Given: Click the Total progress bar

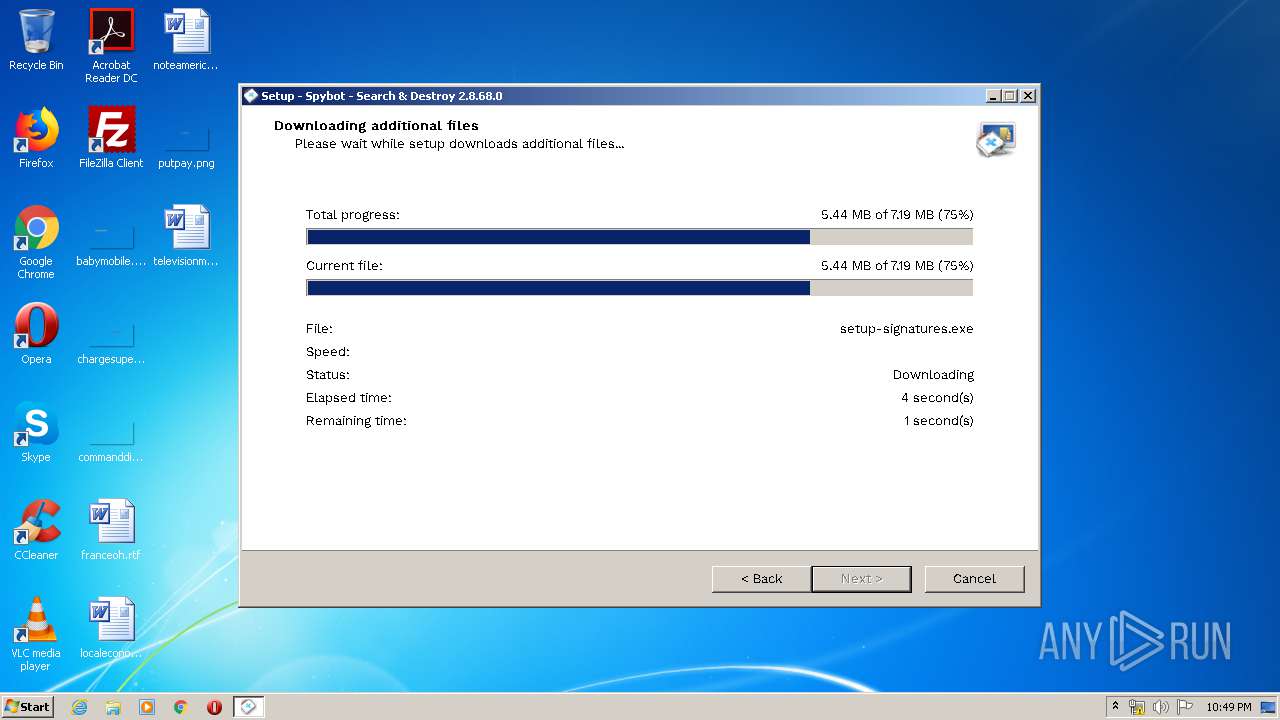Looking at the screenshot, I should [x=639, y=237].
